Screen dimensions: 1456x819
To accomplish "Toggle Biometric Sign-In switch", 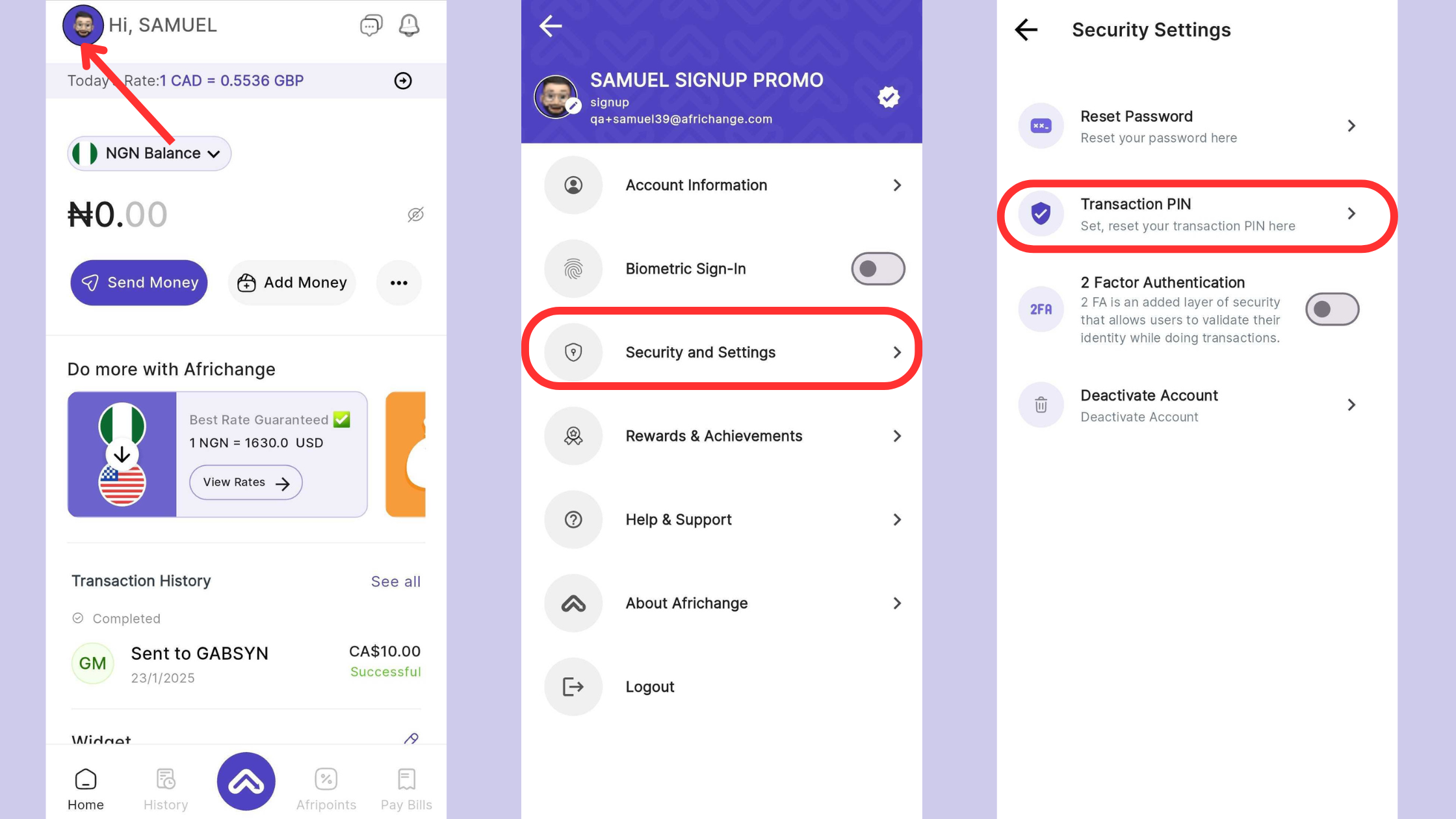I will click(x=878, y=269).
